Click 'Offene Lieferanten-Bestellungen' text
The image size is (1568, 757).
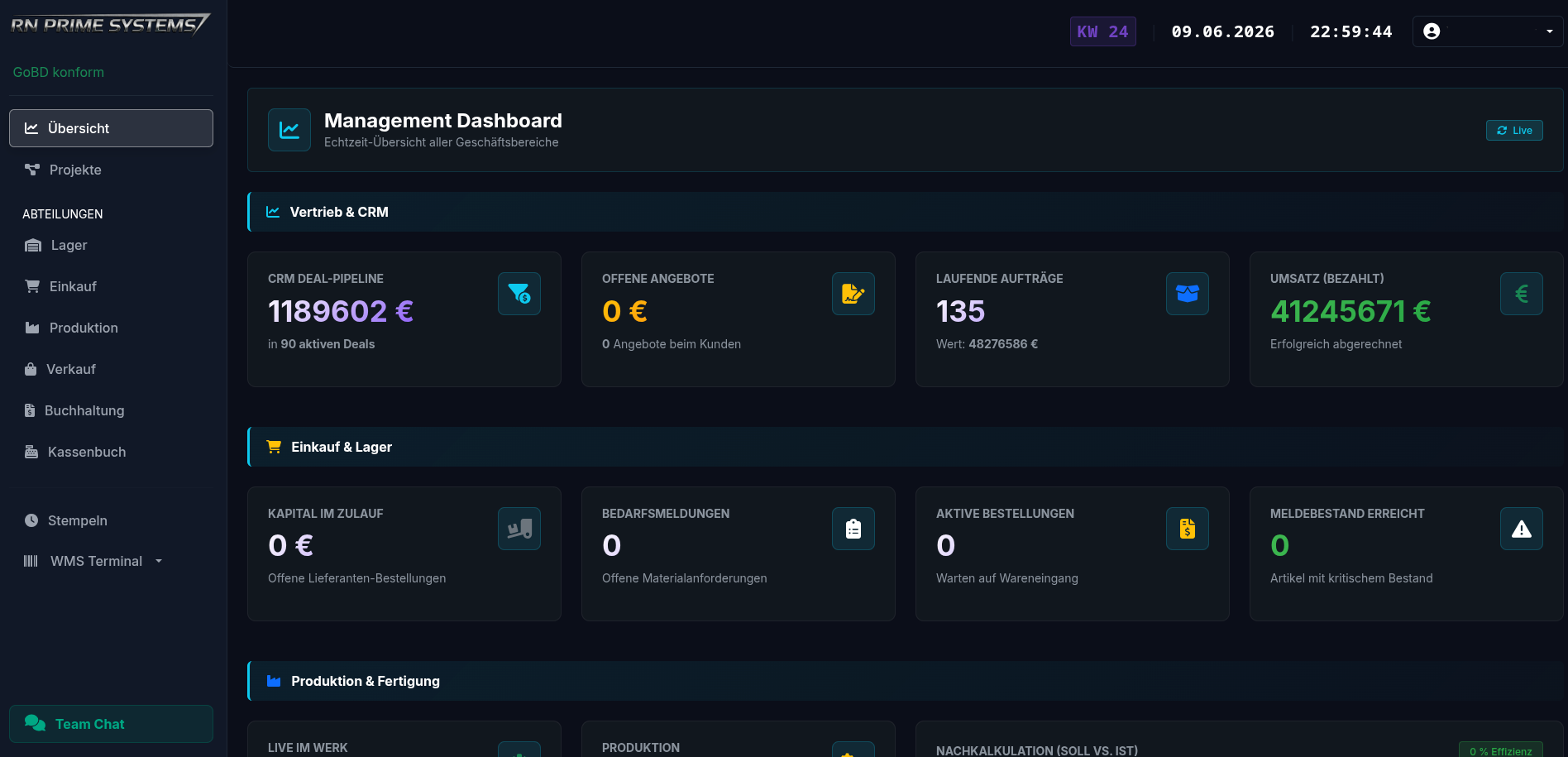(x=357, y=578)
